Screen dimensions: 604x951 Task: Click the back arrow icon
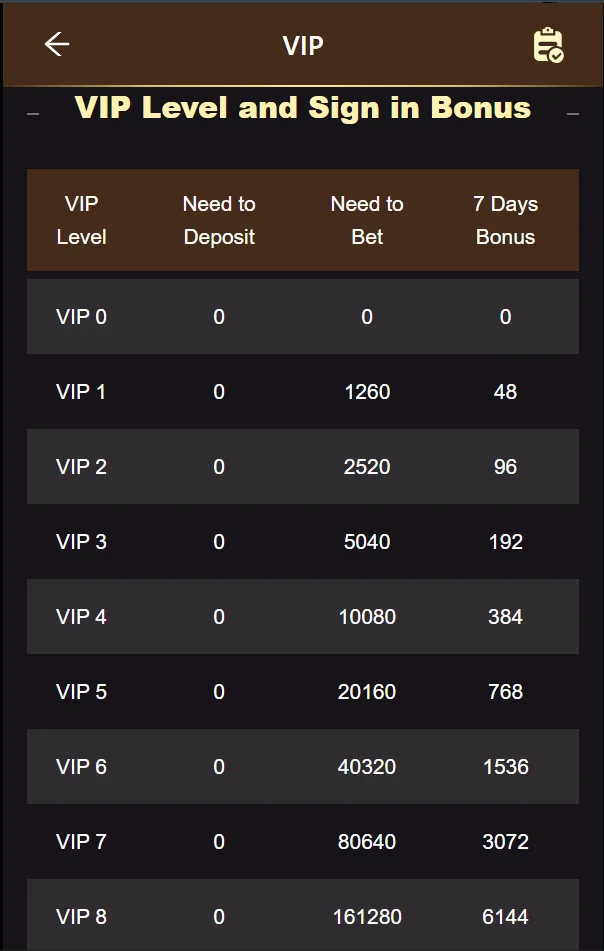pos(57,45)
